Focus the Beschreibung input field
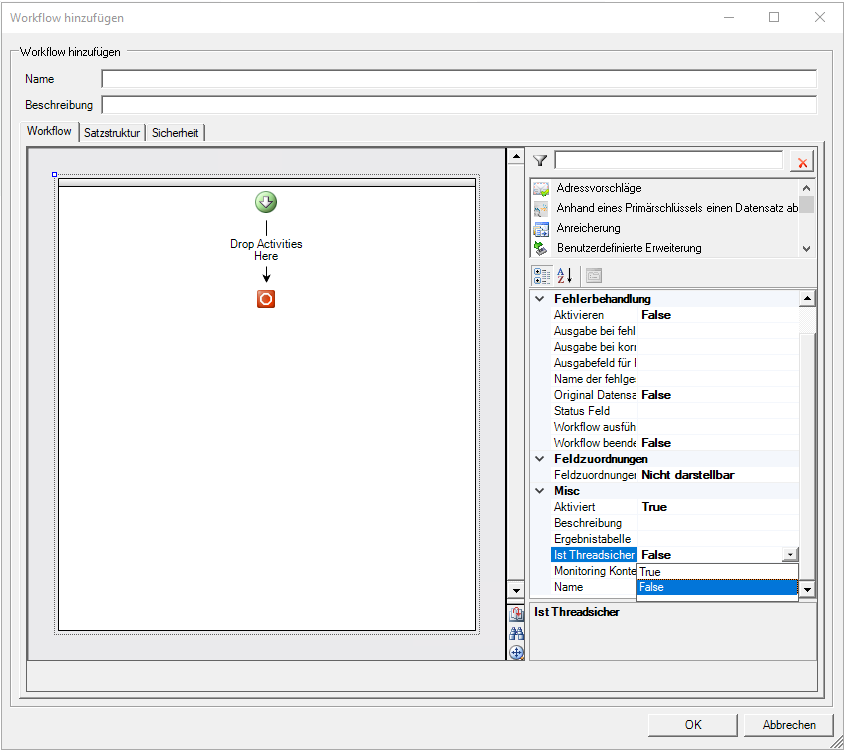 459,105
